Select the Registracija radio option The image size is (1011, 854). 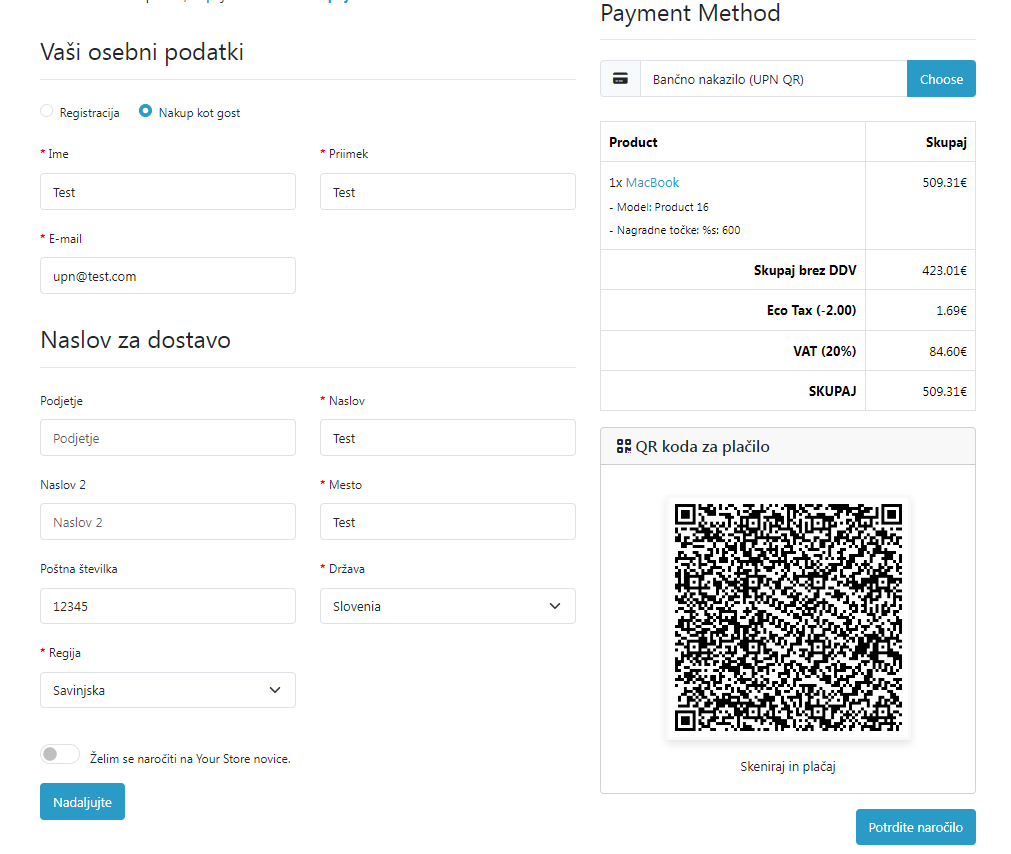pyautogui.click(x=47, y=112)
